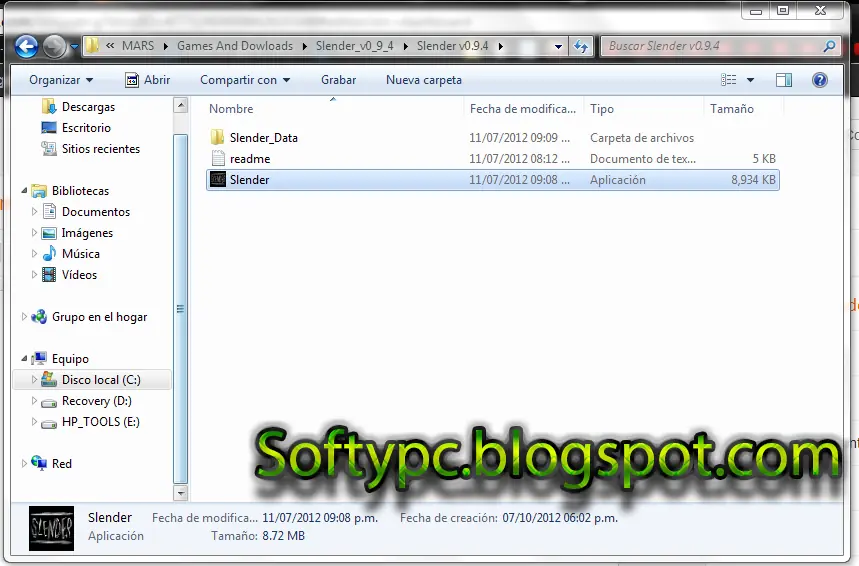The image size is (859, 566).
Task: Click the Disco local (C:) drive icon
Action: (49, 379)
